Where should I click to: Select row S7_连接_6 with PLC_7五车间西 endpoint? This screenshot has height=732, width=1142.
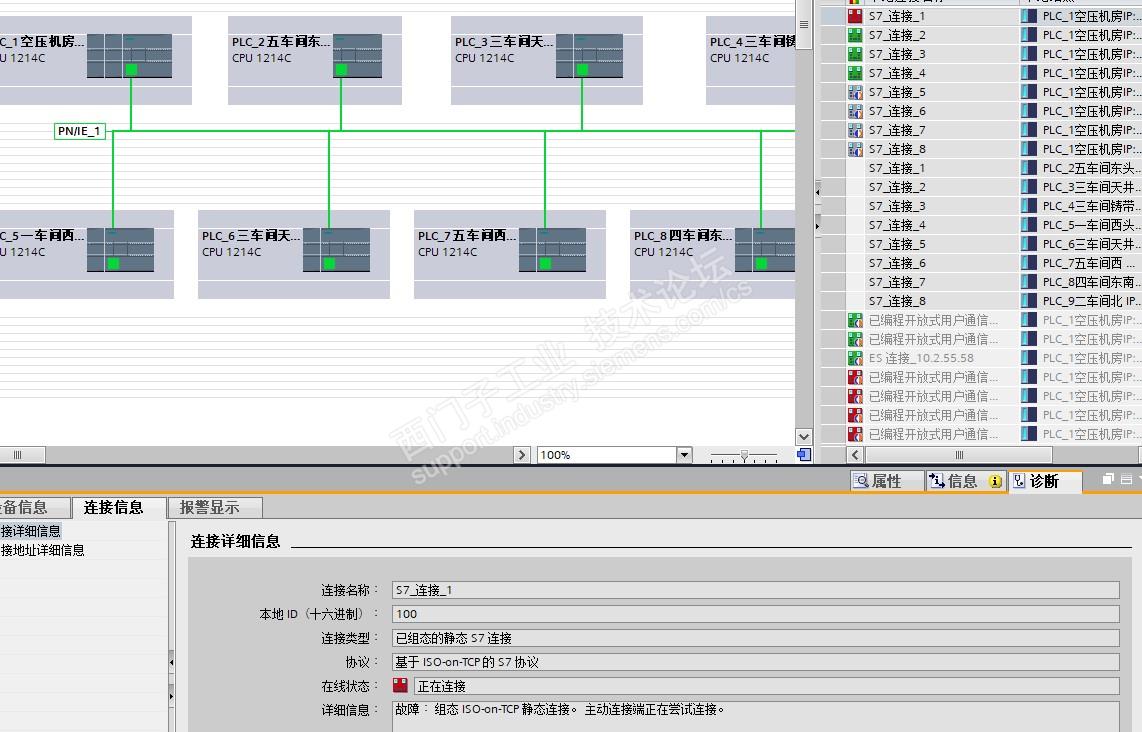(981, 263)
